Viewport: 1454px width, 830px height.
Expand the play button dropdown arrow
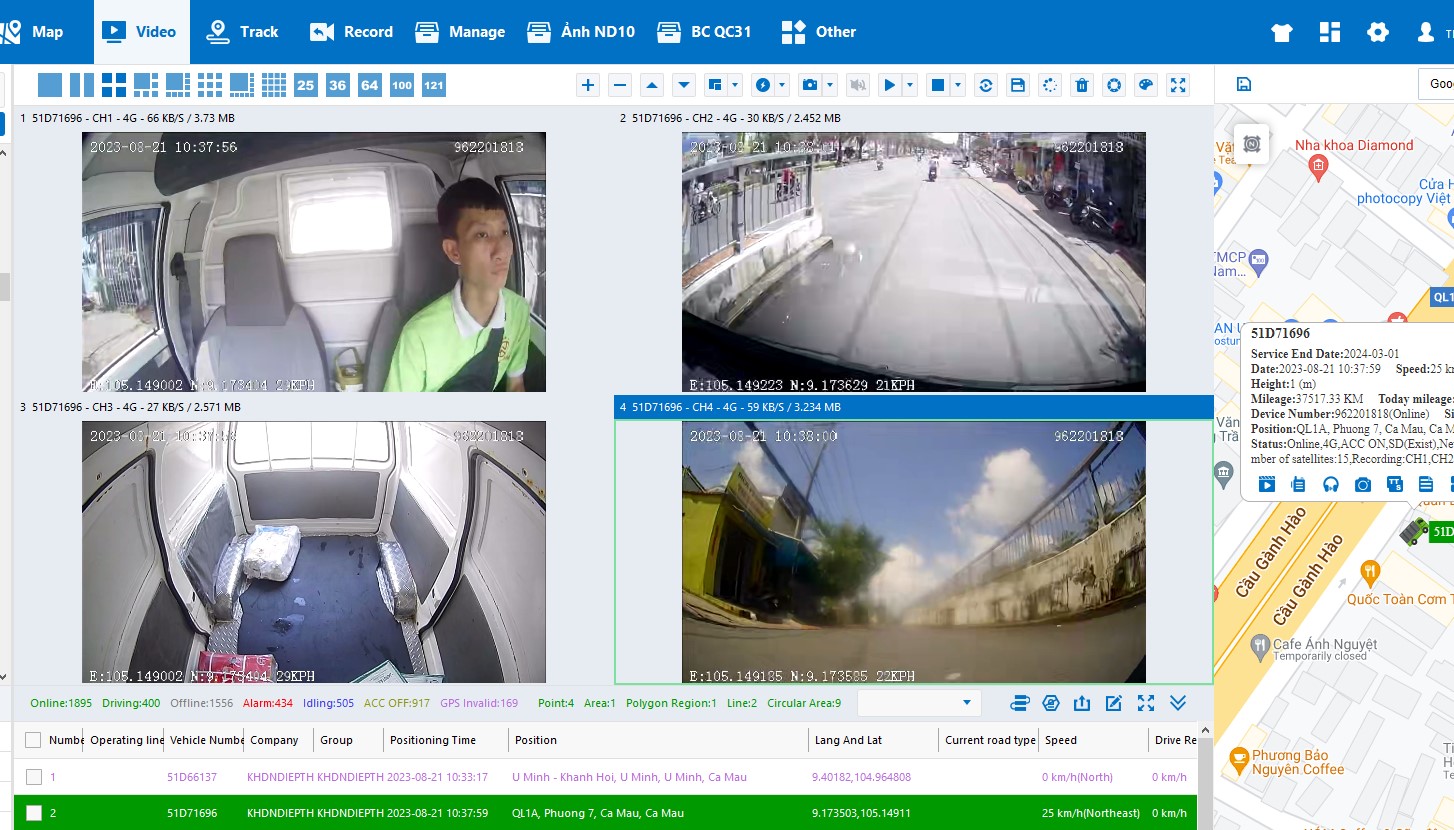tap(910, 85)
